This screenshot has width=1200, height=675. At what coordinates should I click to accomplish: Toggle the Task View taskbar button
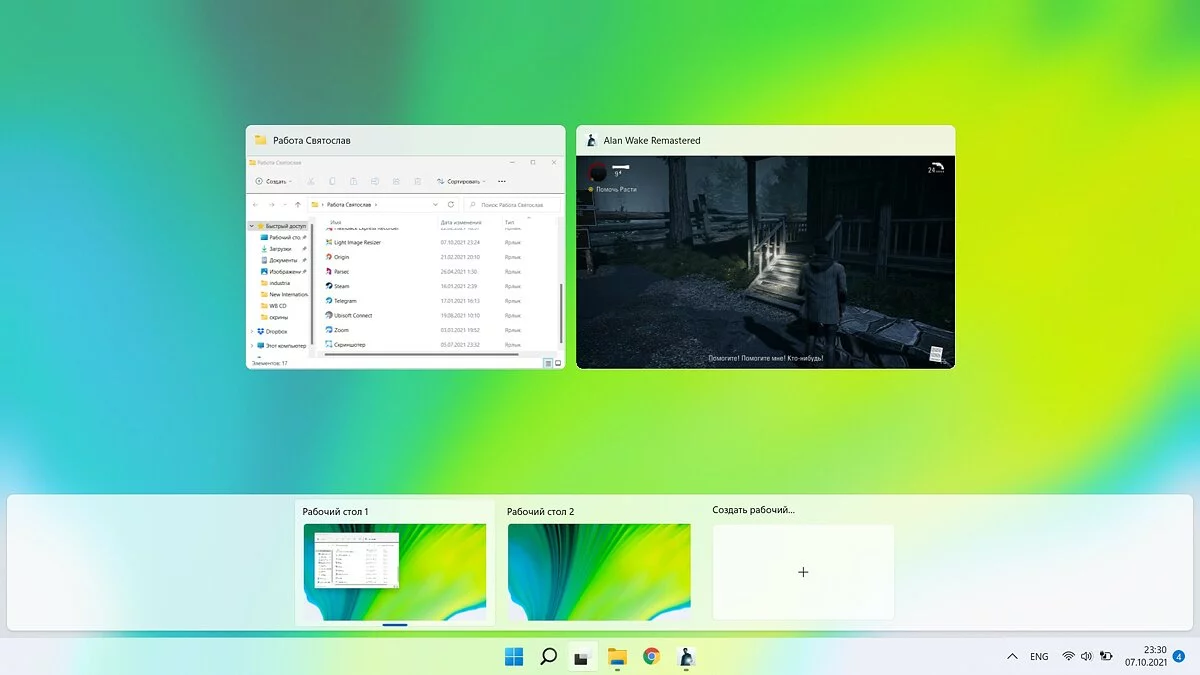[x=582, y=656]
